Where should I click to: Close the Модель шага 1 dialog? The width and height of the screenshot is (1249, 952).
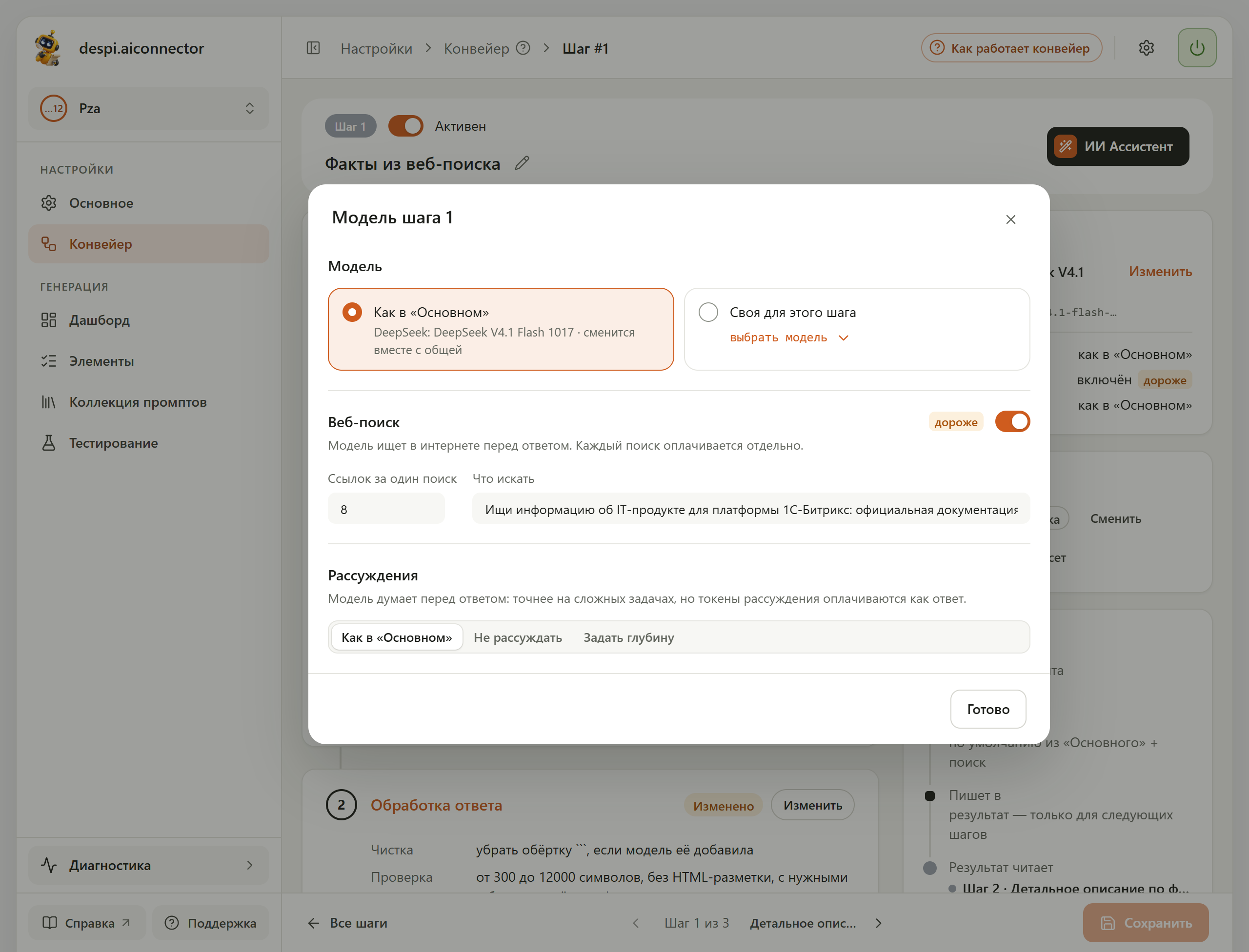tap(1010, 219)
